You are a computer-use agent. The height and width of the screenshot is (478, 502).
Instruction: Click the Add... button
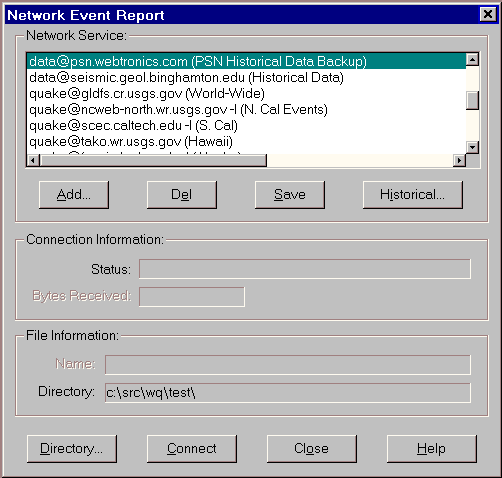pyautogui.click(x=74, y=195)
